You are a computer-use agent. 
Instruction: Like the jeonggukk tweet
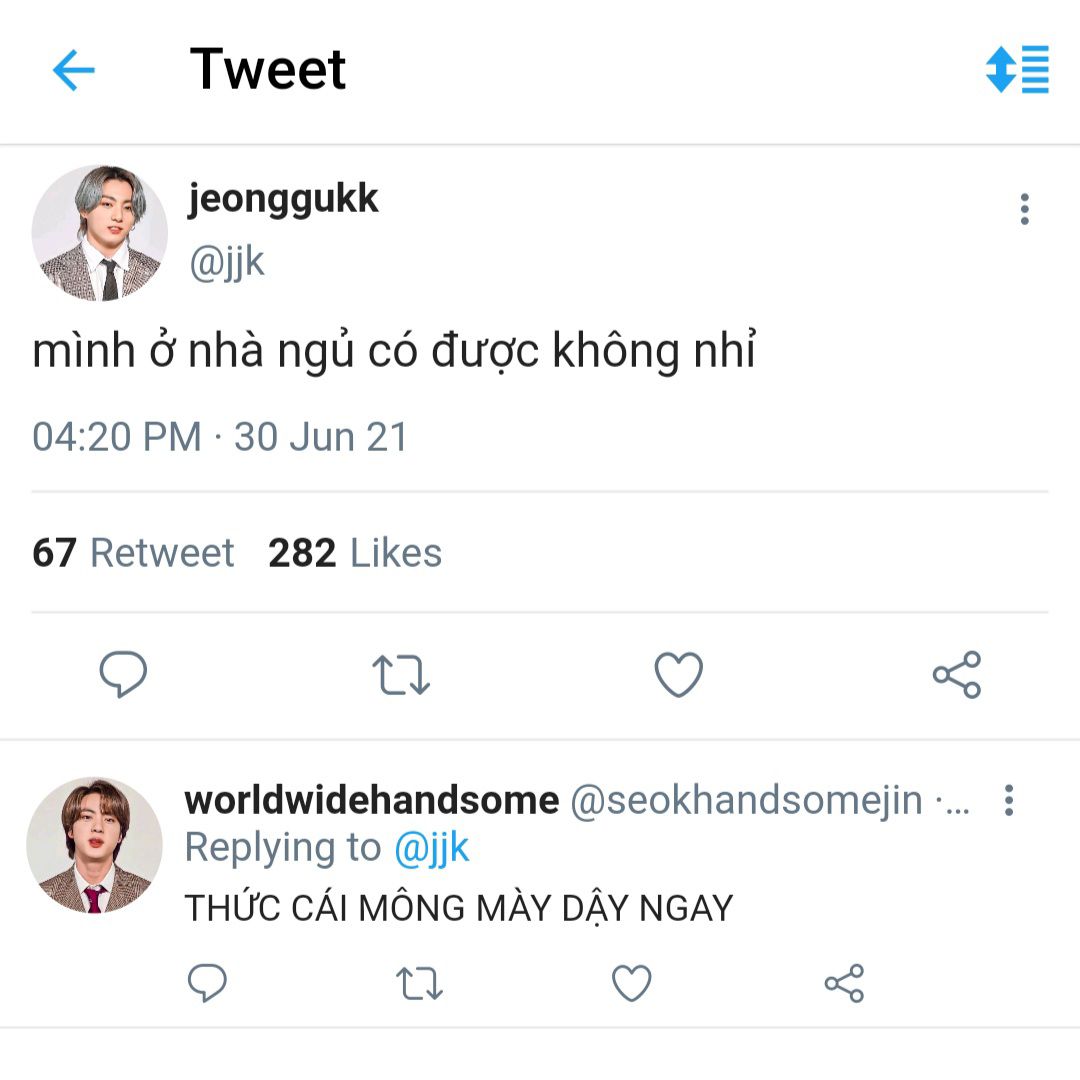click(678, 675)
